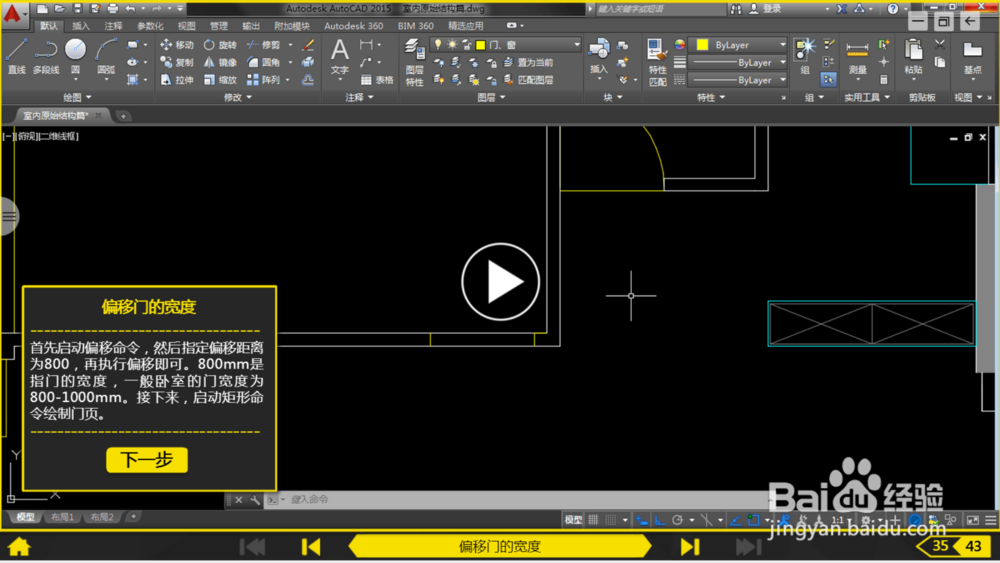
Task: Toggle polar tracking in status bar
Action: tap(677, 520)
